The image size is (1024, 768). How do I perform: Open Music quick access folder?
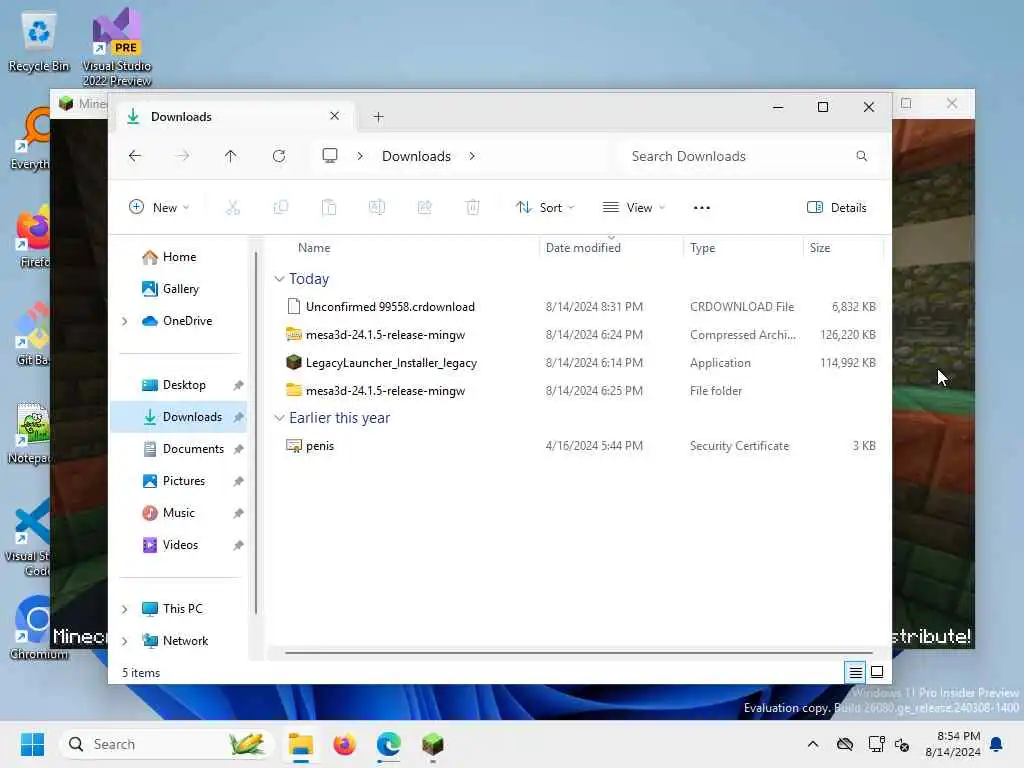coord(178,513)
